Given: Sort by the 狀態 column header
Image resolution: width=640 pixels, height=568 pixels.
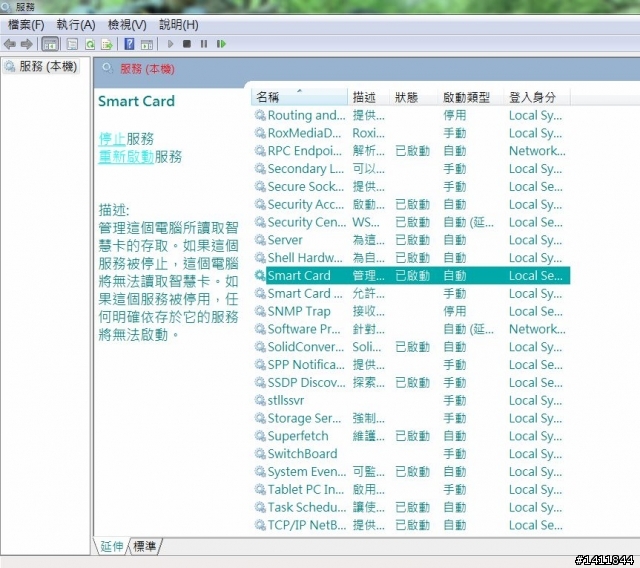Looking at the screenshot, I should pyautogui.click(x=413, y=97).
